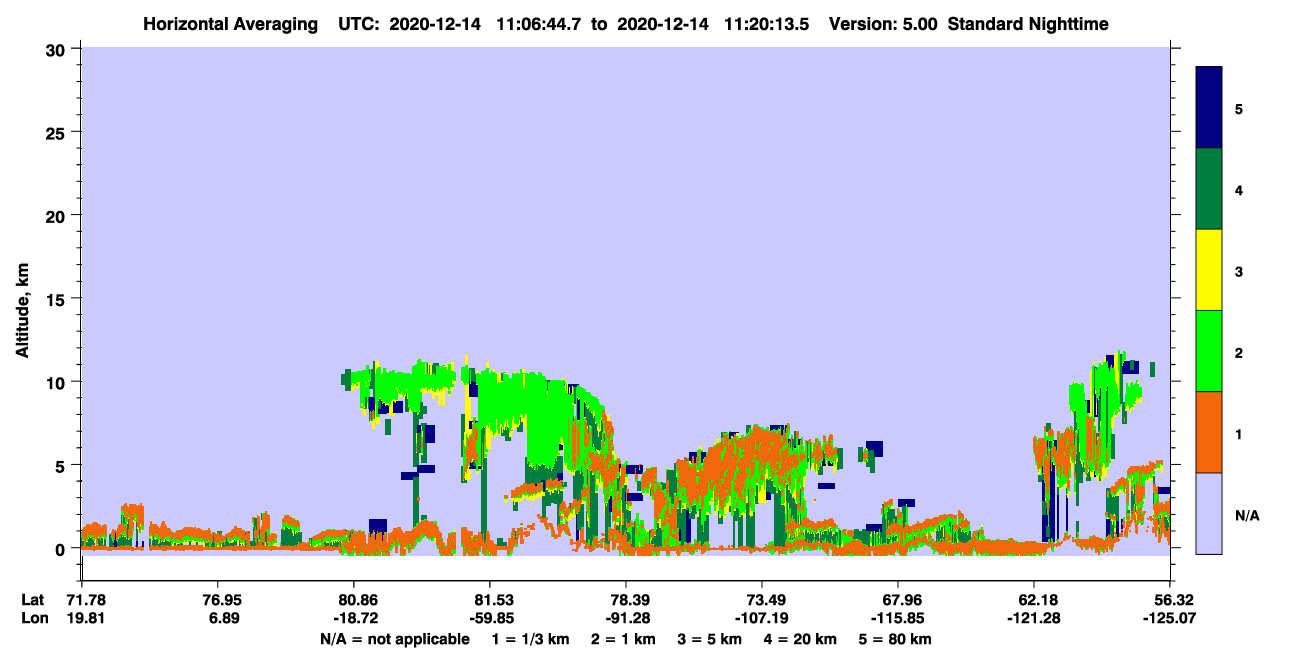Click the dark blue colorbar segment labeled 5
1300x667 pixels.
[x=1209, y=108]
